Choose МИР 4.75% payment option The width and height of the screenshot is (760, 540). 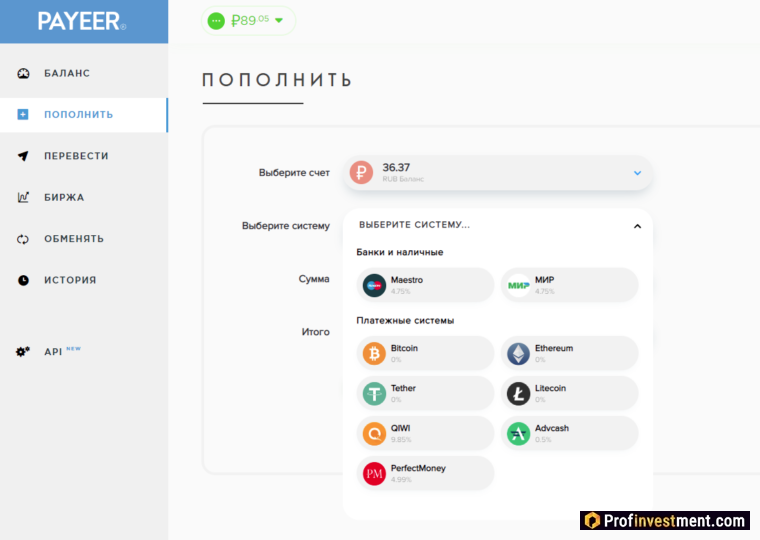tap(570, 286)
